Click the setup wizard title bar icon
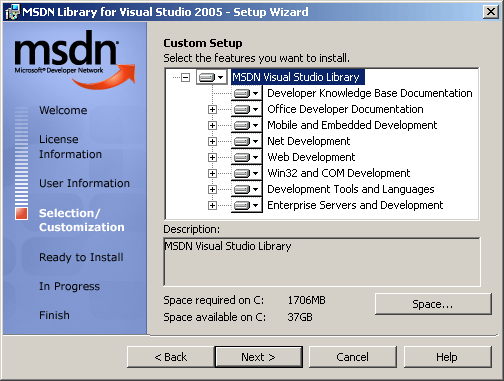504x381 pixels. pyautogui.click(x=12, y=12)
